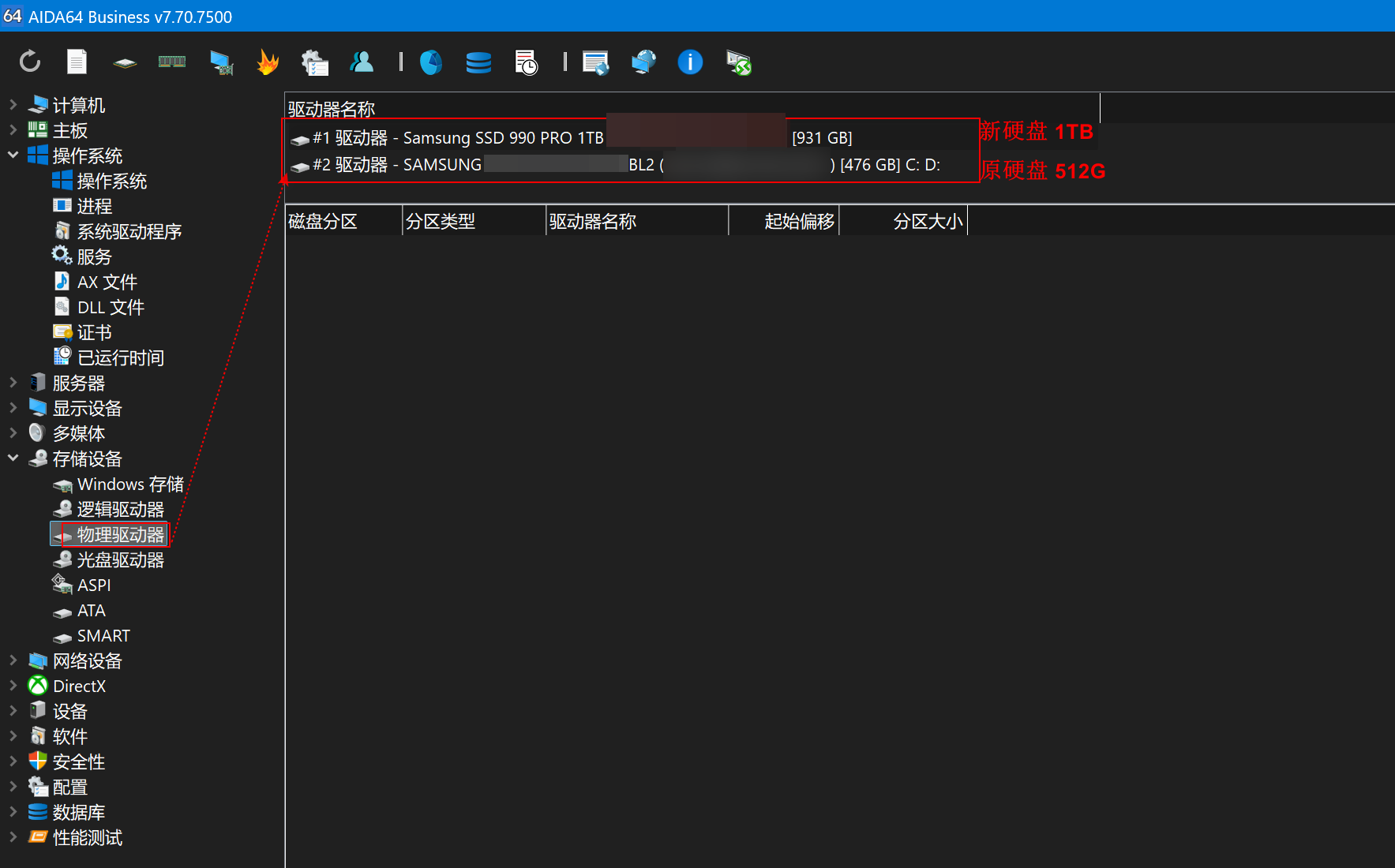Image resolution: width=1395 pixels, height=868 pixels.
Task: Open the monitor diagnostics toolbar icon
Action: (x=221, y=62)
